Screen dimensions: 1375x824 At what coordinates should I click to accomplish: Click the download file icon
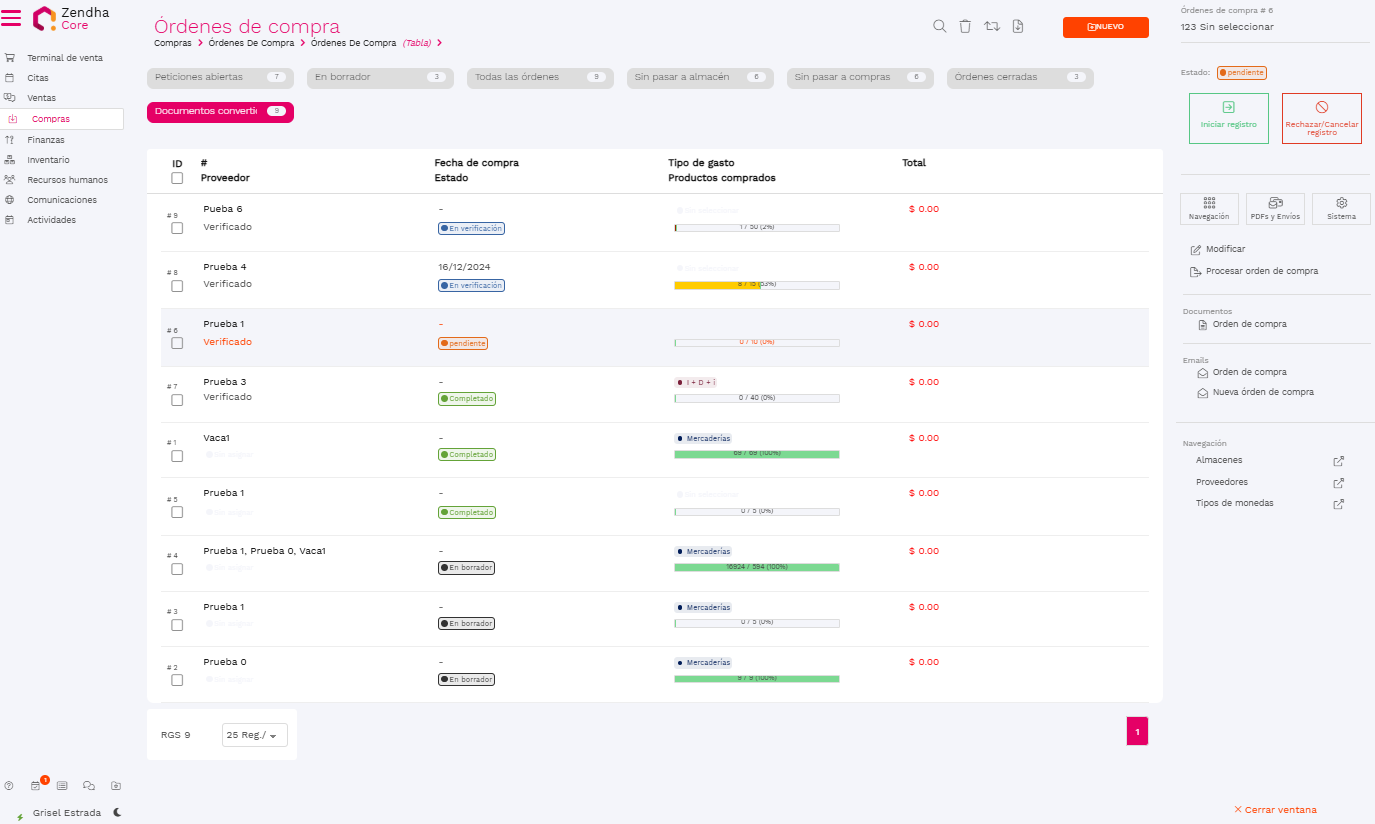pyautogui.click(x=1018, y=27)
